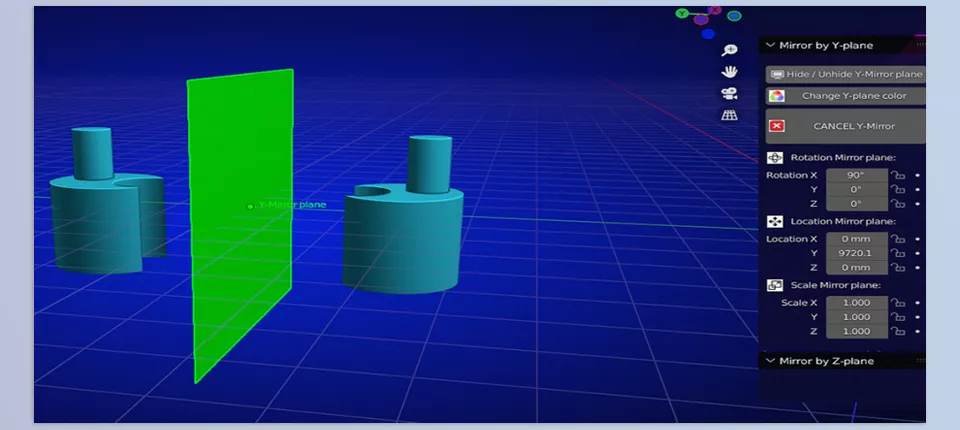The image size is (960, 430).
Task: Click the color wheel icon for Y-plane color
Action: click(x=776, y=96)
